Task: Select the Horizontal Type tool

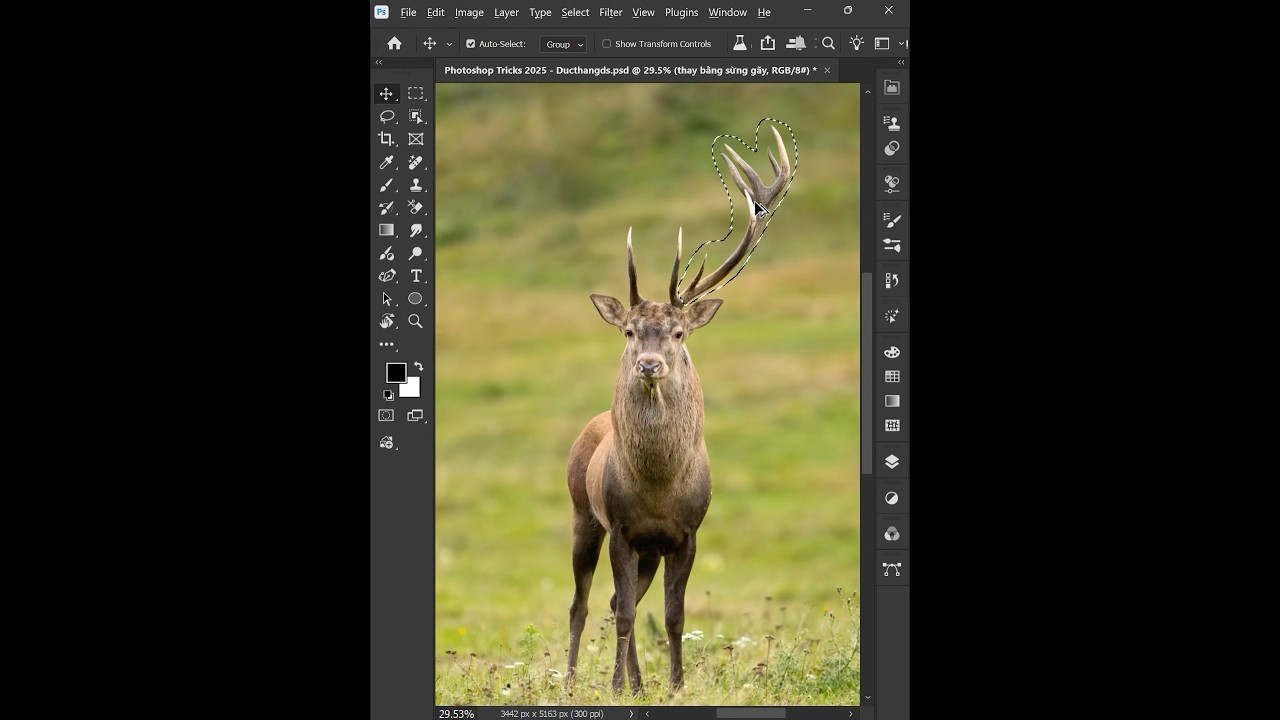Action: click(x=415, y=276)
